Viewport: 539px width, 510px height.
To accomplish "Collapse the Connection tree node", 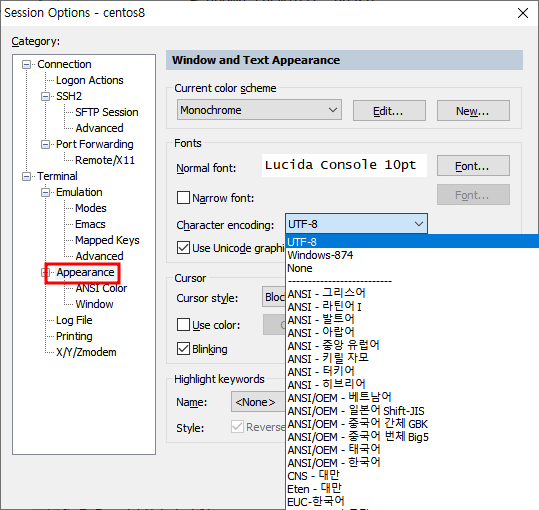I will 26,65.
